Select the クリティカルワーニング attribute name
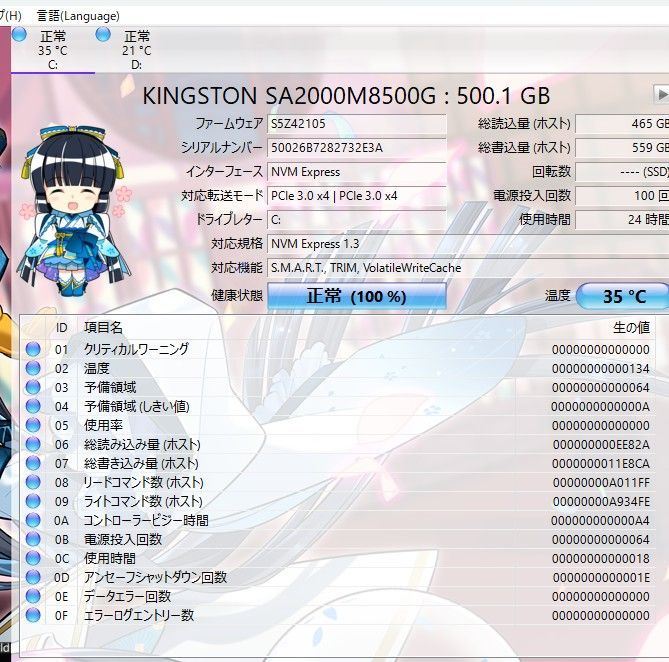 (x=136, y=349)
